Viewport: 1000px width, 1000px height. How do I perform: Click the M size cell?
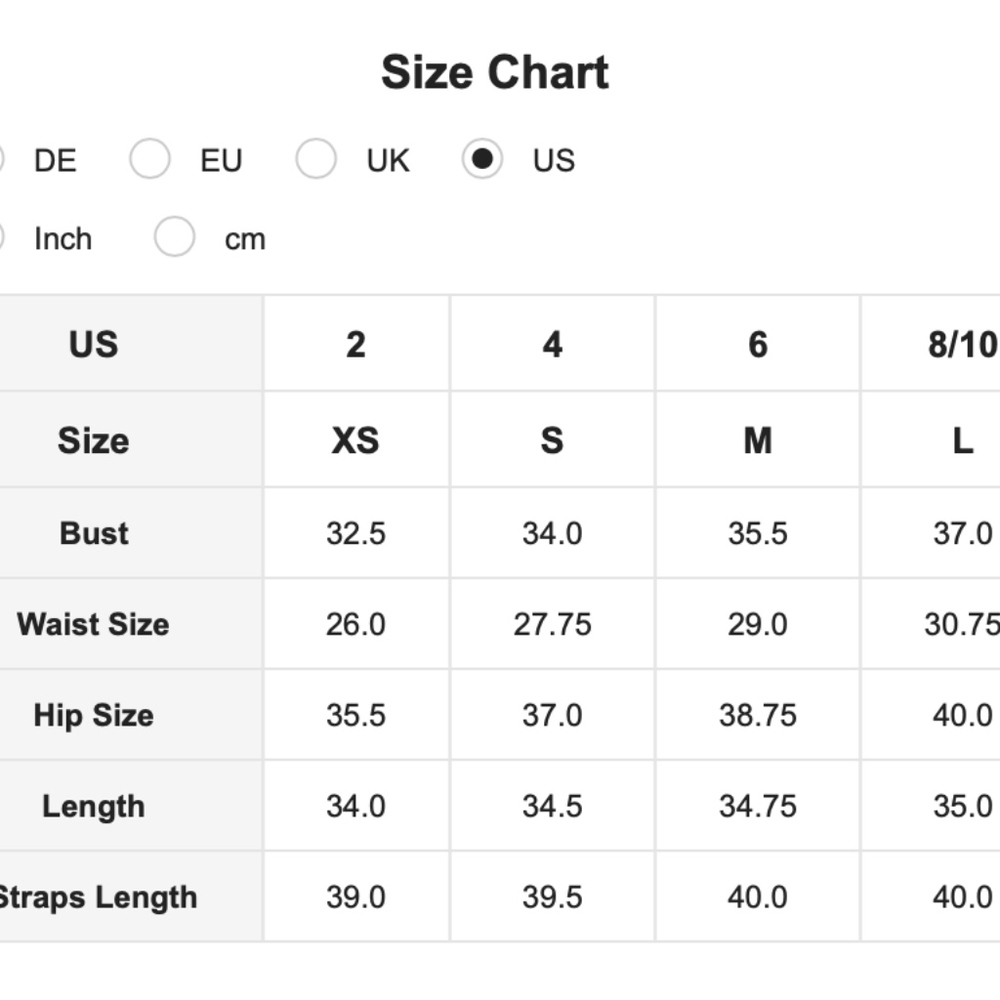click(x=757, y=440)
